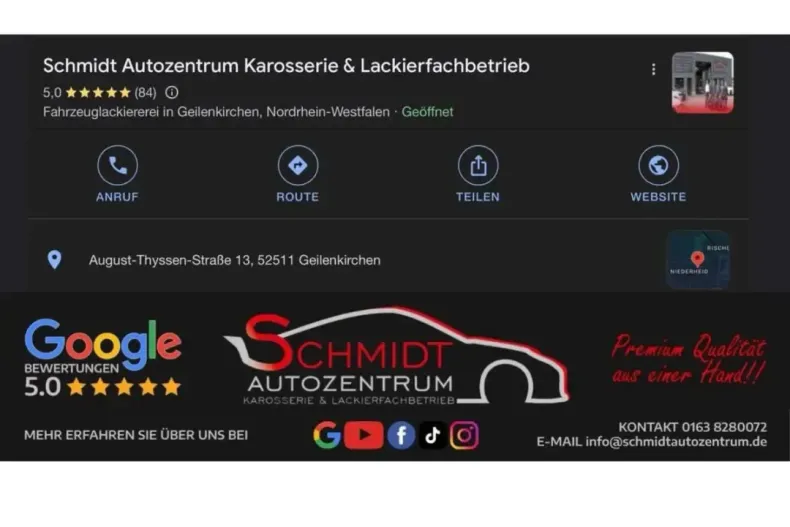Open the business photo thumbnail
This screenshot has height=527, width=790.
click(702, 82)
